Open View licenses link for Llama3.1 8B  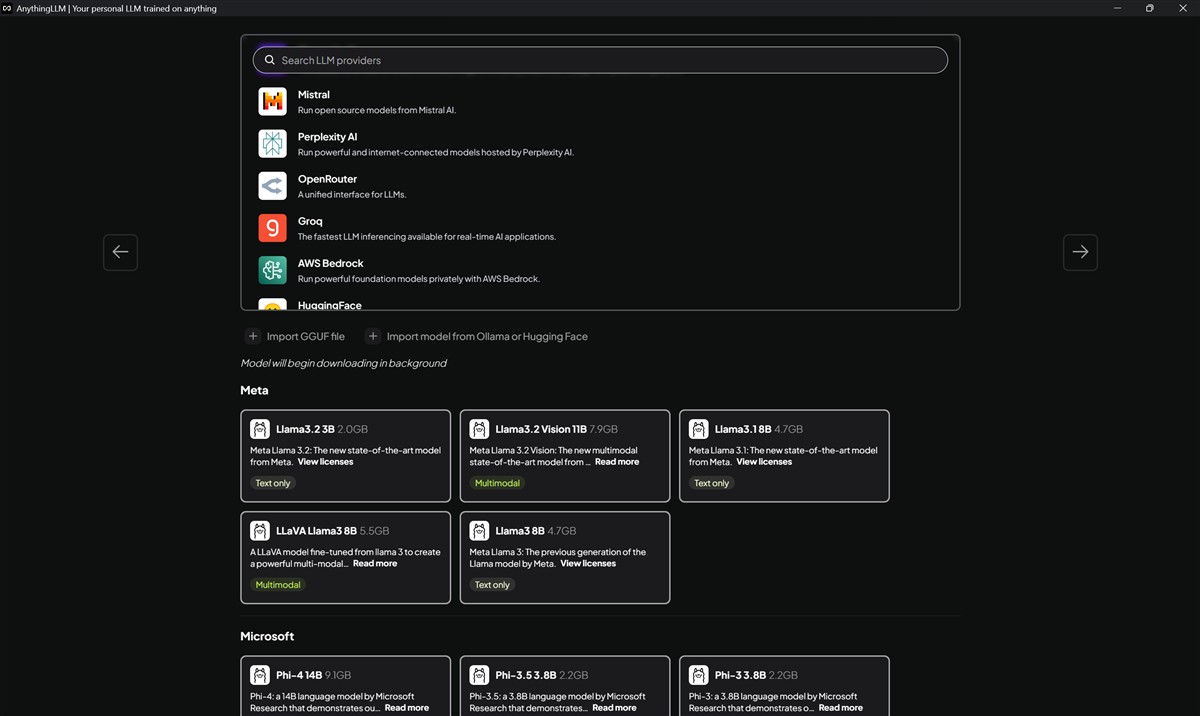pyautogui.click(x=764, y=462)
